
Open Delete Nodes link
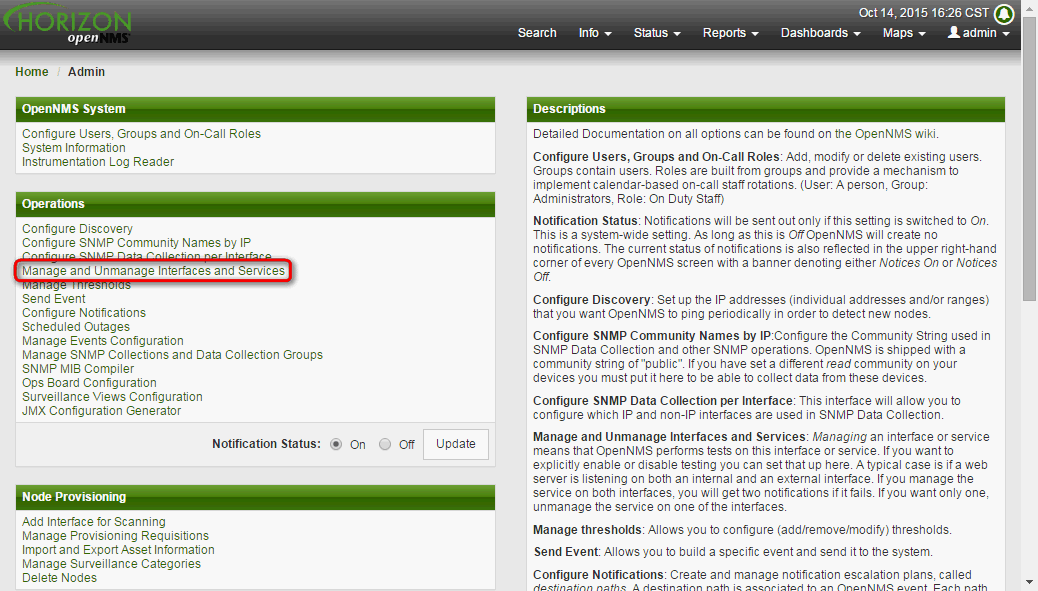tap(59, 577)
